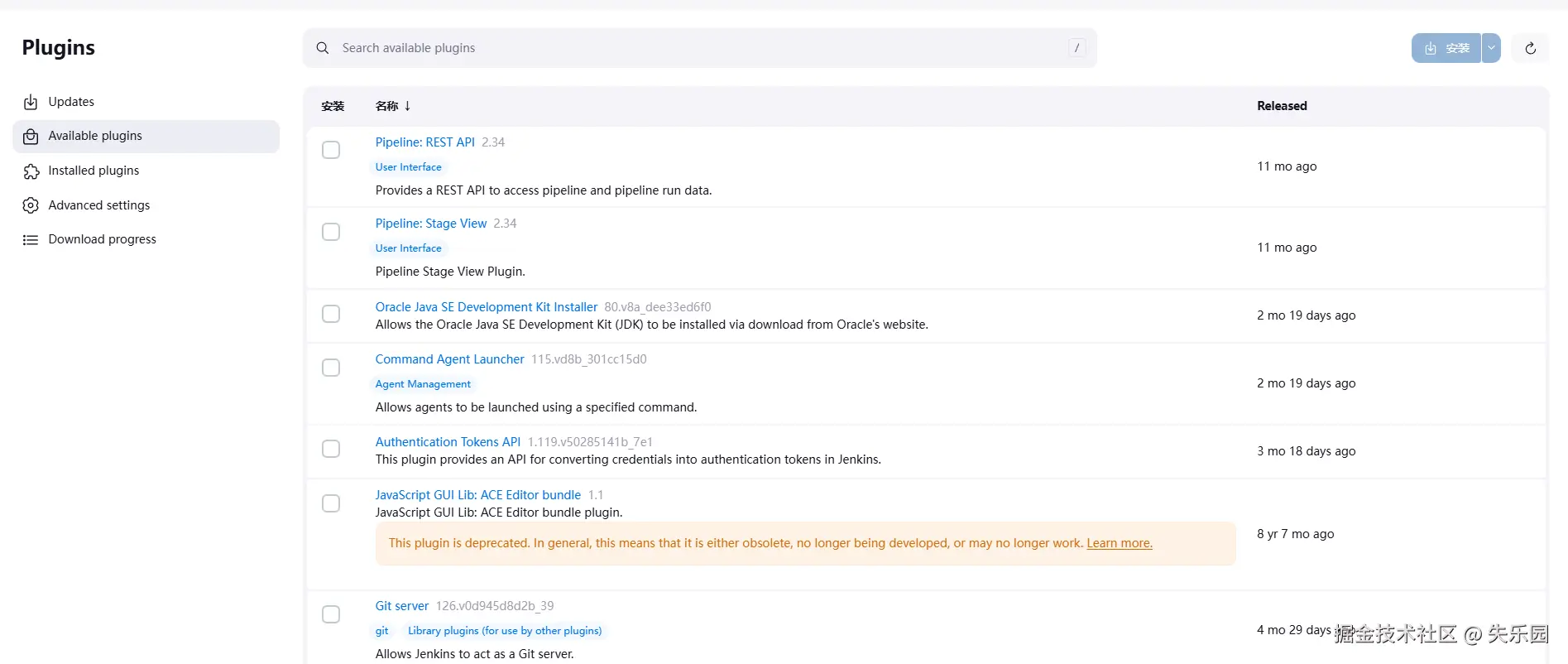Open the Installed plugins page

tap(94, 171)
